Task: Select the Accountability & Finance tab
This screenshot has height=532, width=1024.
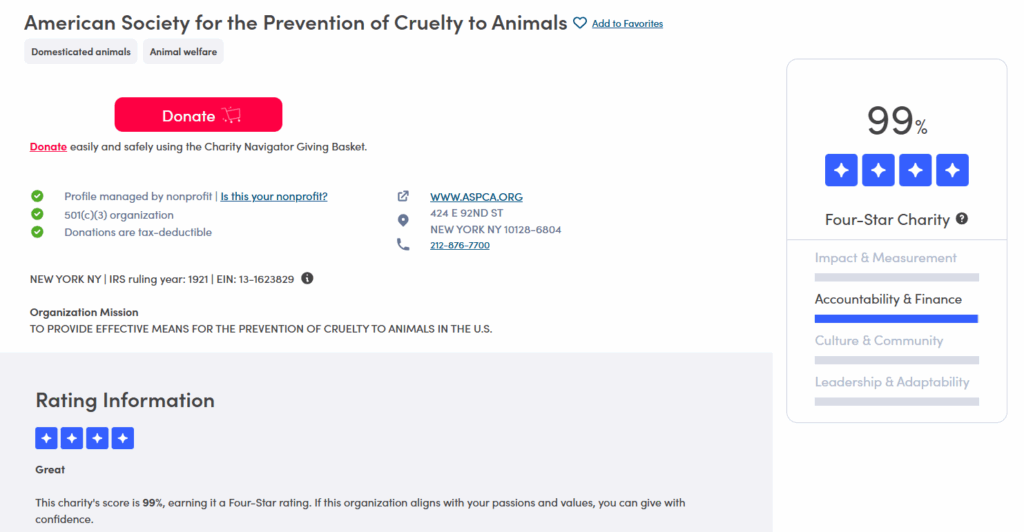Action: 888,299
